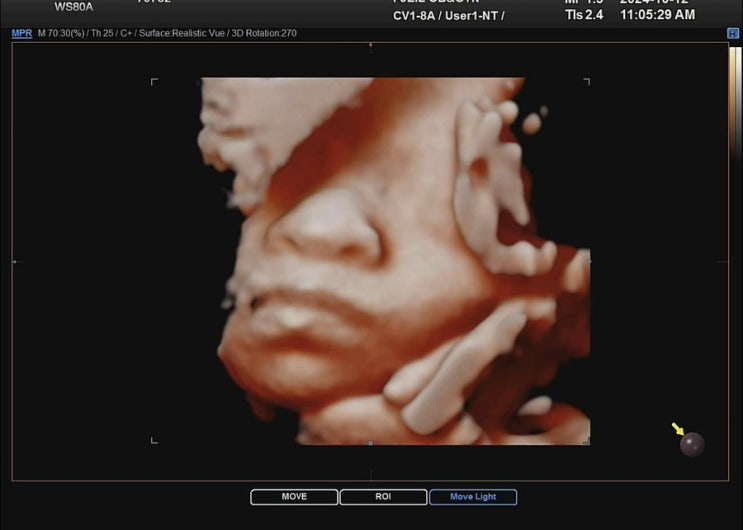Screen dimensions: 743x530
Task: Click the '11:05:29 AM' time text
Action: pyautogui.click(x=658, y=15)
